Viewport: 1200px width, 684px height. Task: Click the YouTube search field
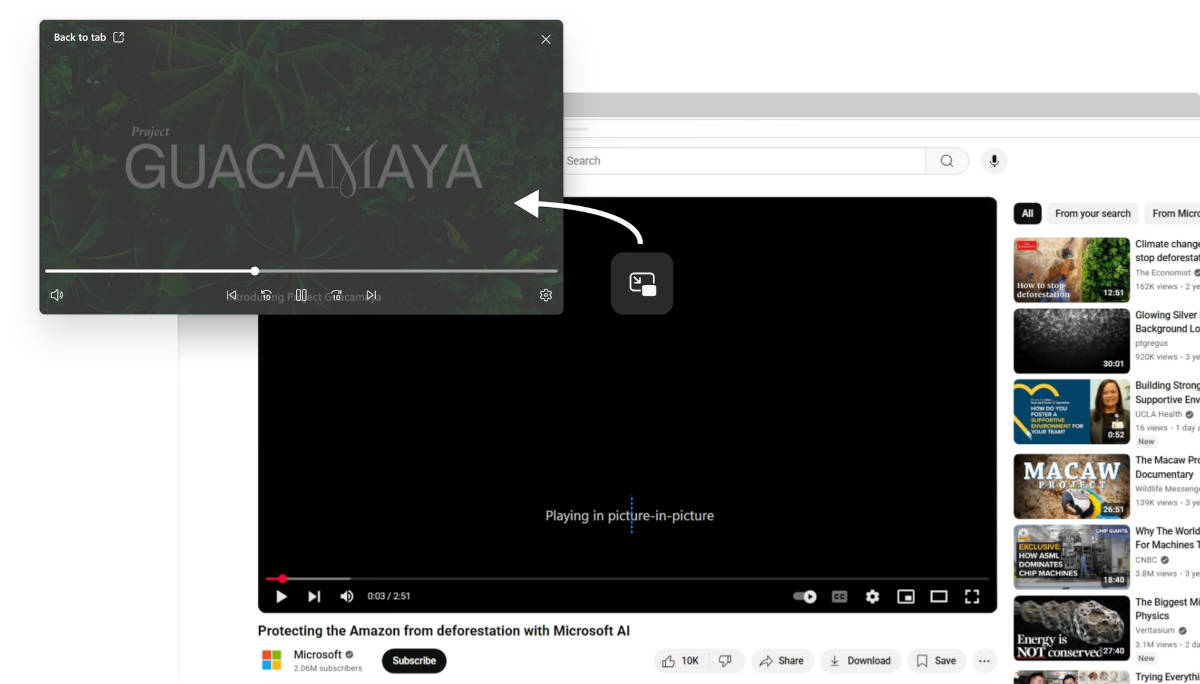(745, 161)
